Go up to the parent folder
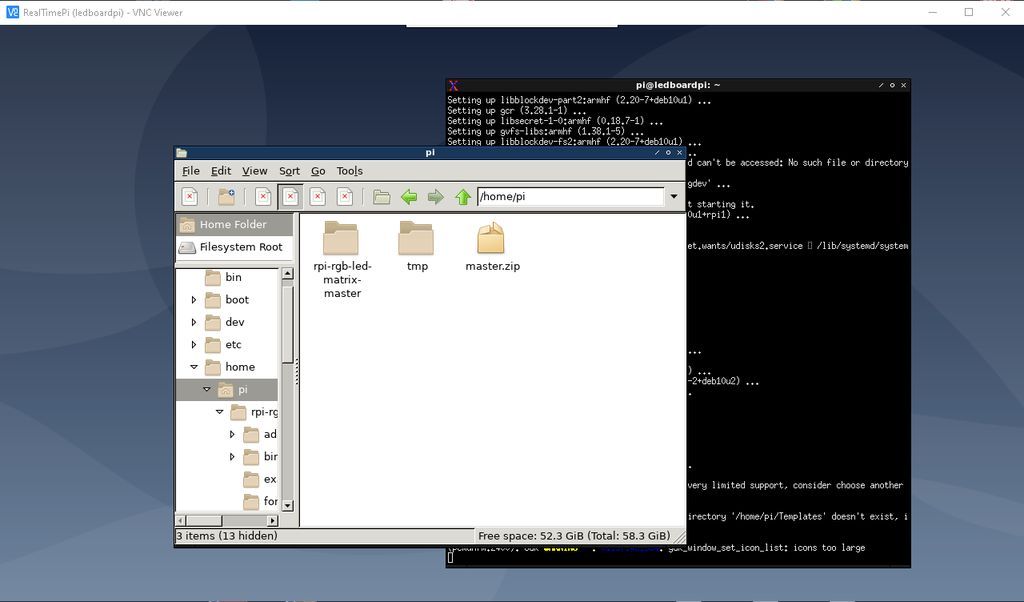The width and height of the screenshot is (1024, 602). [x=462, y=197]
